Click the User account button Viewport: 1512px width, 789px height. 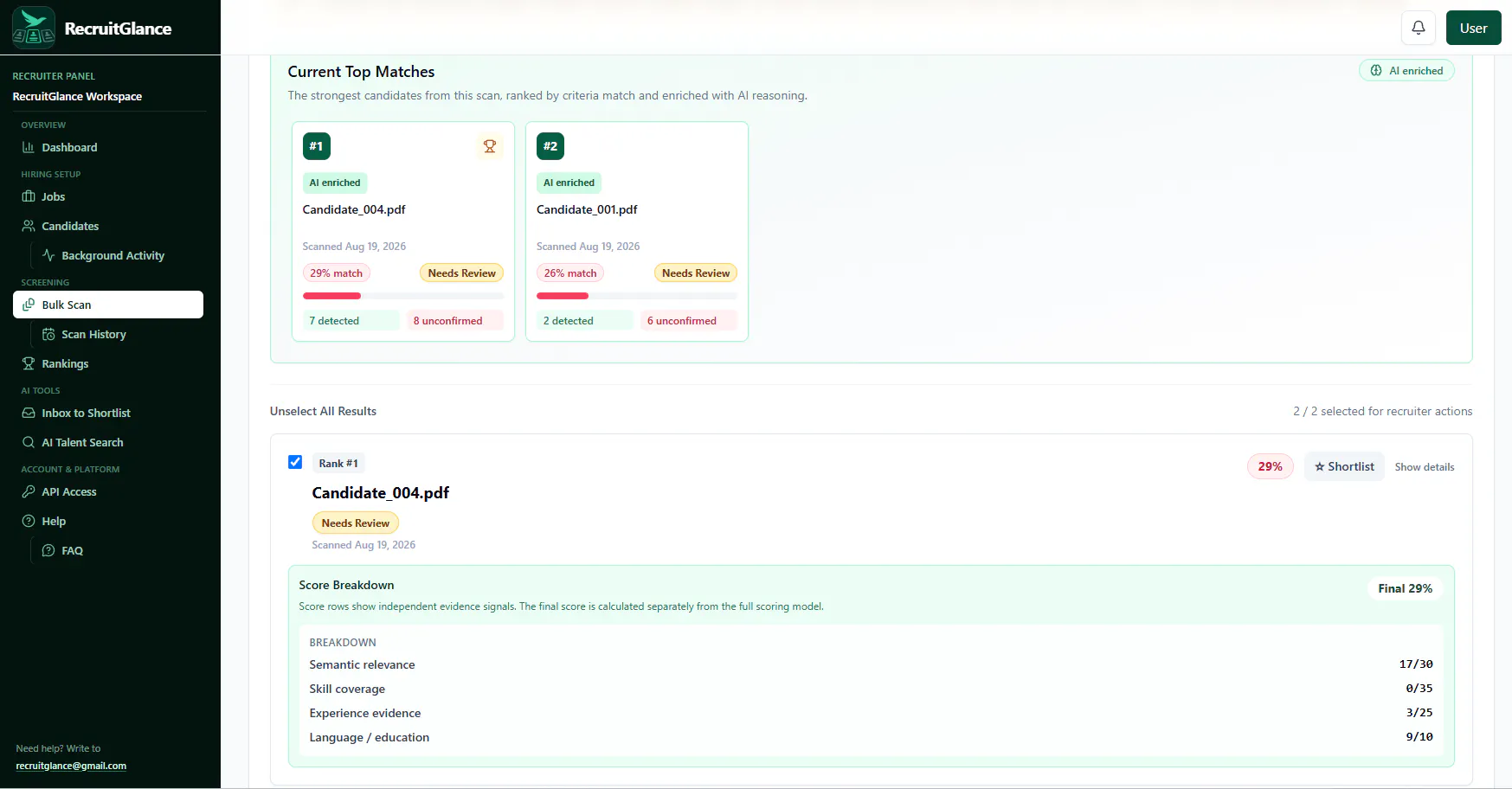(x=1473, y=28)
